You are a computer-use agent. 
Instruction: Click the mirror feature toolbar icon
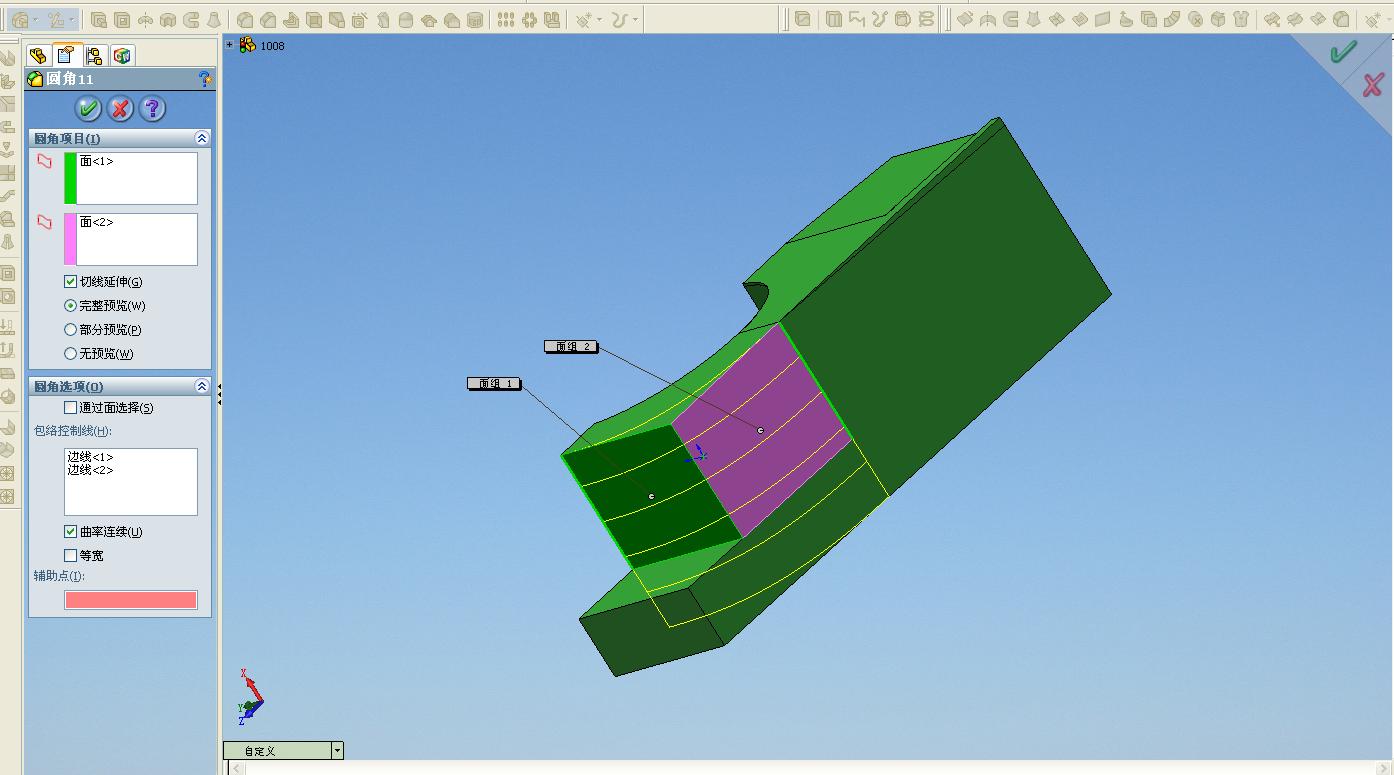coord(553,20)
